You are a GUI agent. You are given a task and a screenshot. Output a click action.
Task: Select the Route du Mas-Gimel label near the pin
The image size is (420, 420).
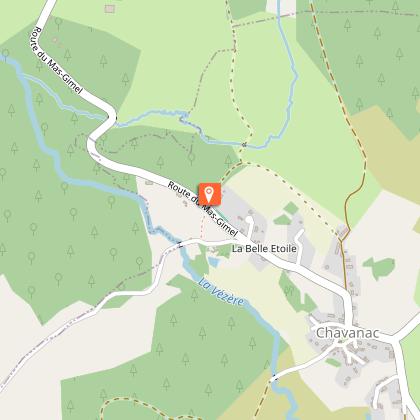point(203,209)
